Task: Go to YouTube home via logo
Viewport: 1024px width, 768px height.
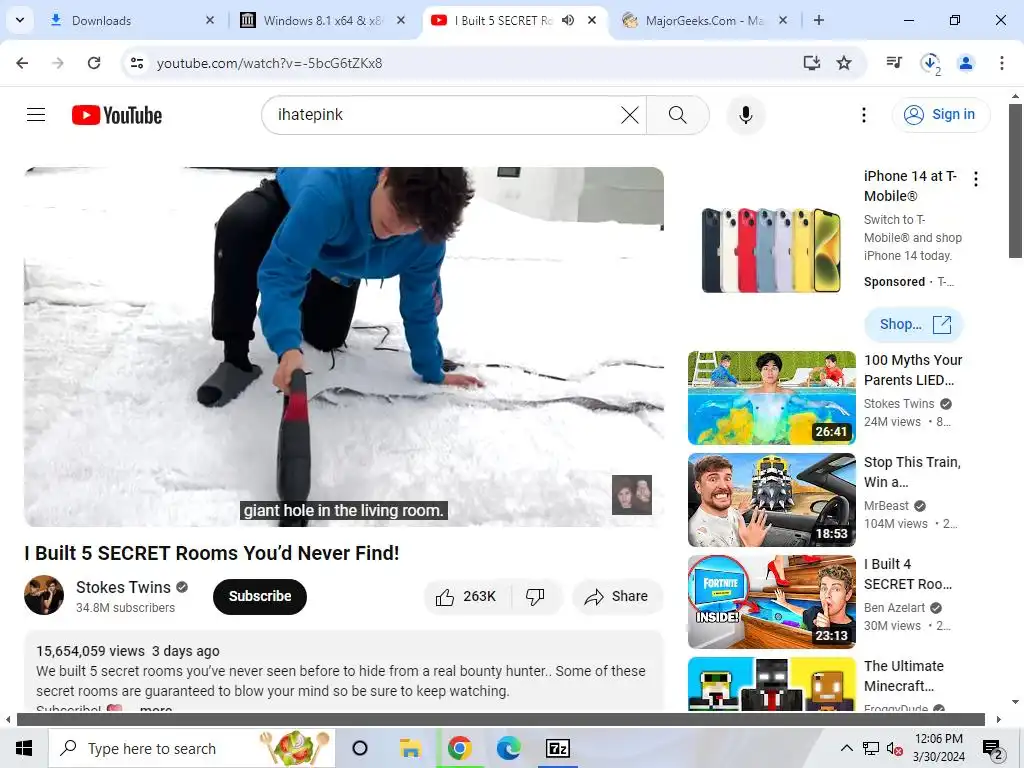Action: tap(117, 115)
